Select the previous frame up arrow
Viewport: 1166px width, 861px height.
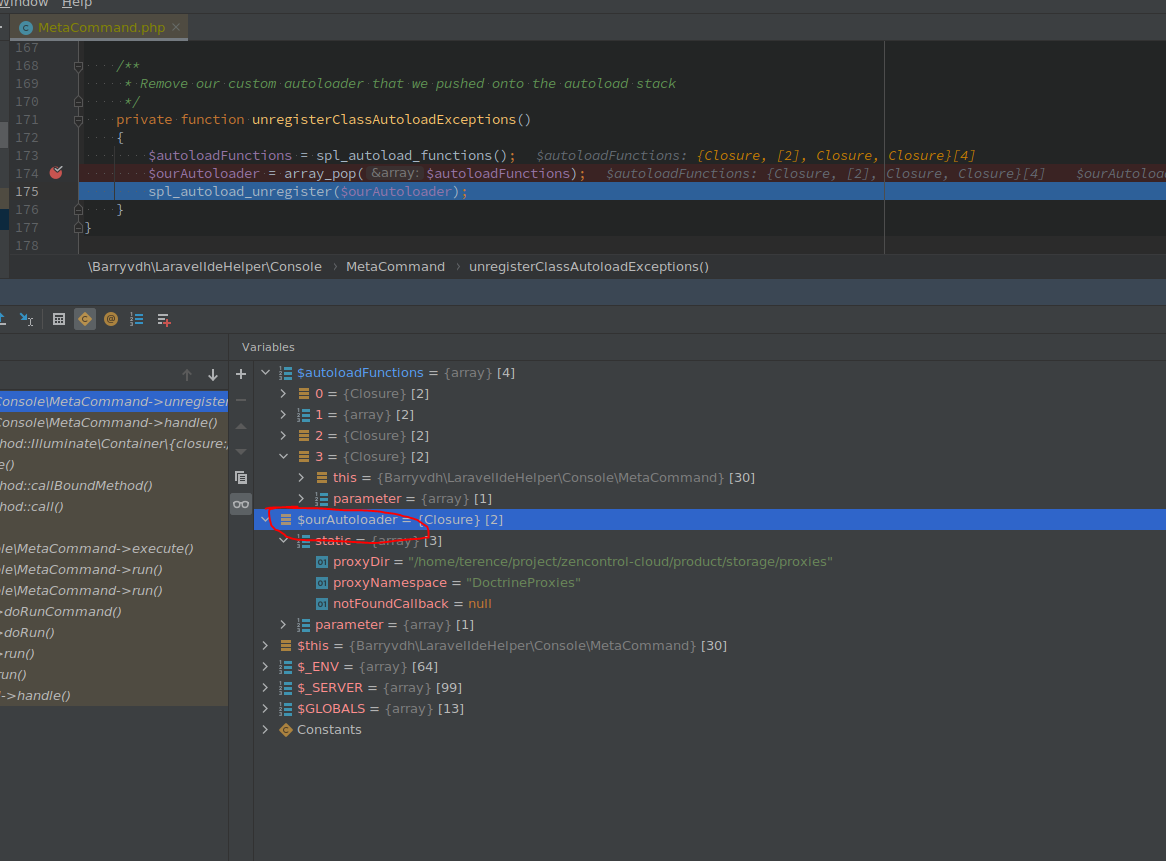187,375
